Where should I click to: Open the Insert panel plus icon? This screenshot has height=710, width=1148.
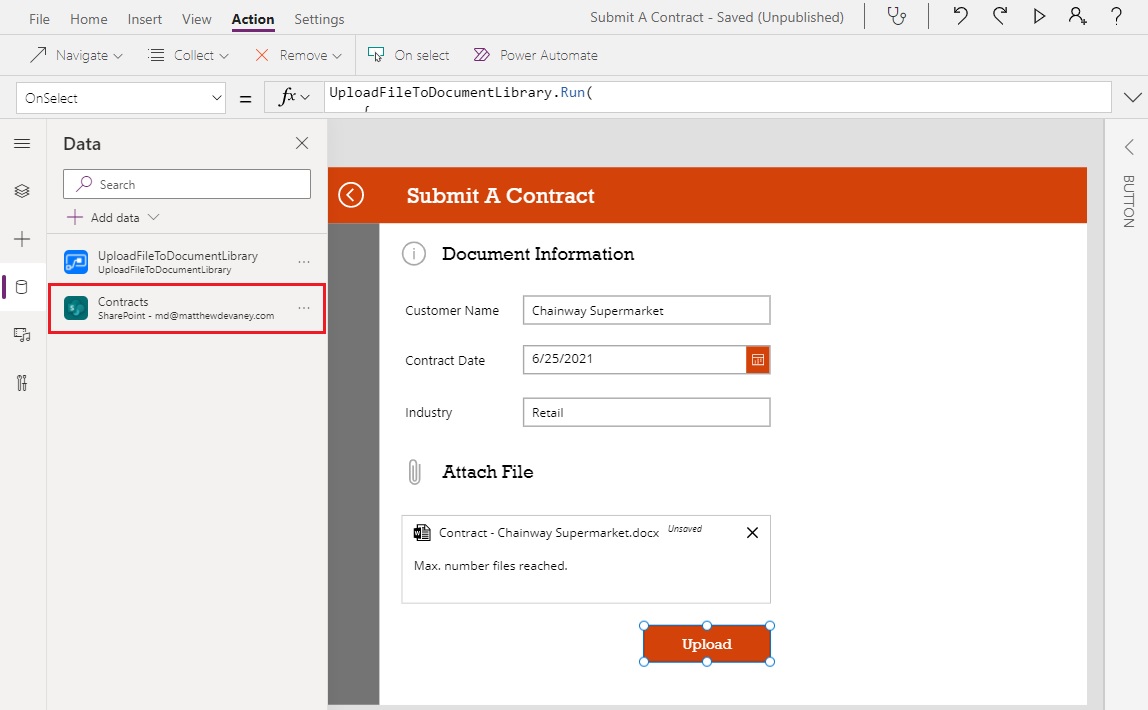[22, 239]
